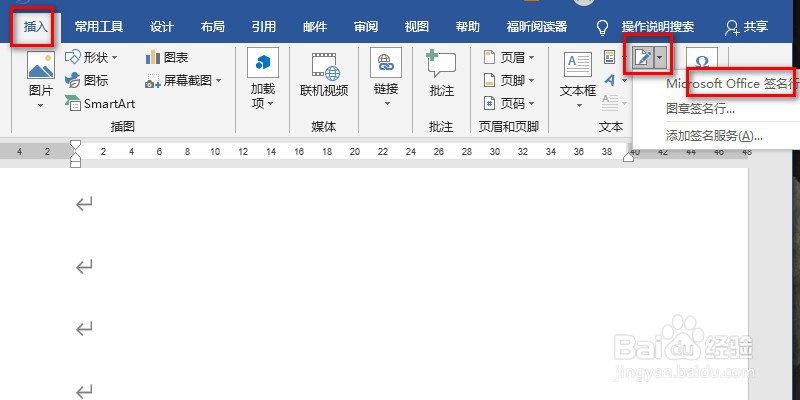Click the third paragraph mark in document
800x400 pixels.
85,329
